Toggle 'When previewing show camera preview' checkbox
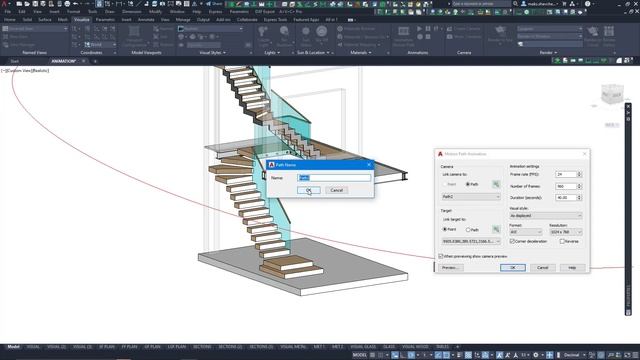The image size is (640, 360). point(441,256)
